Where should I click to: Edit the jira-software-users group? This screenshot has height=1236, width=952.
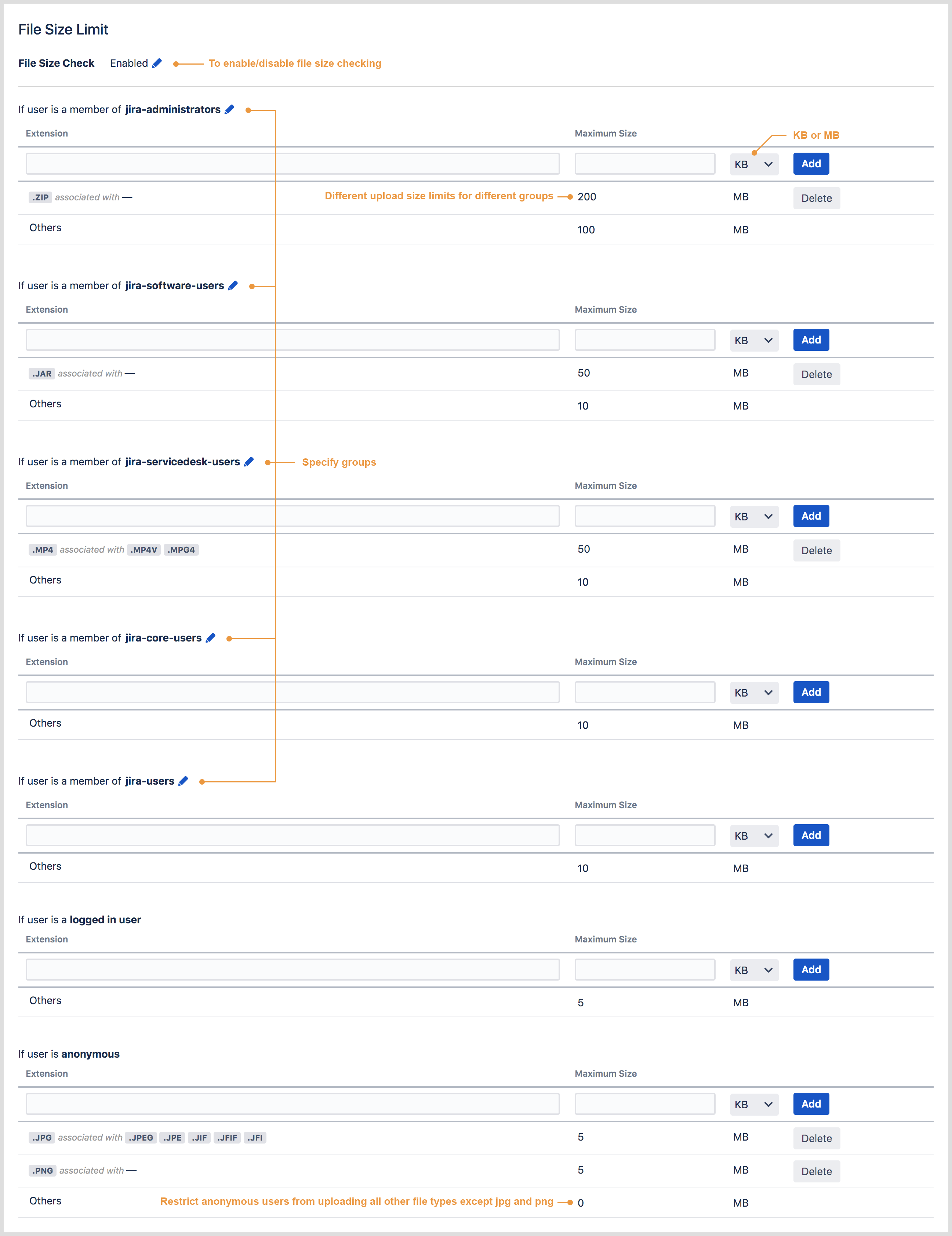(x=233, y=285)
